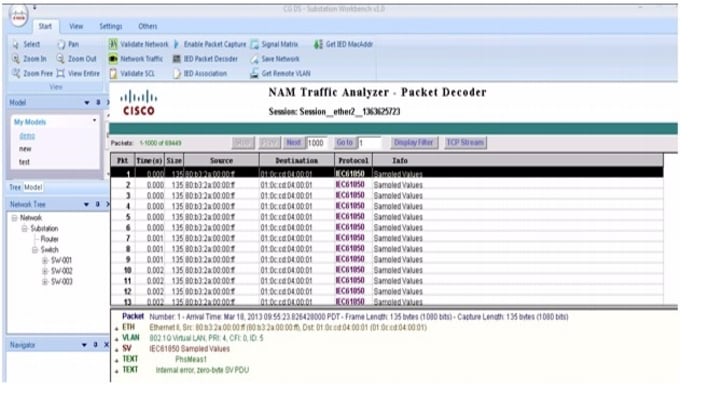Pin the Navigator panel
The image size is (701, 419).
pos(95,345)
